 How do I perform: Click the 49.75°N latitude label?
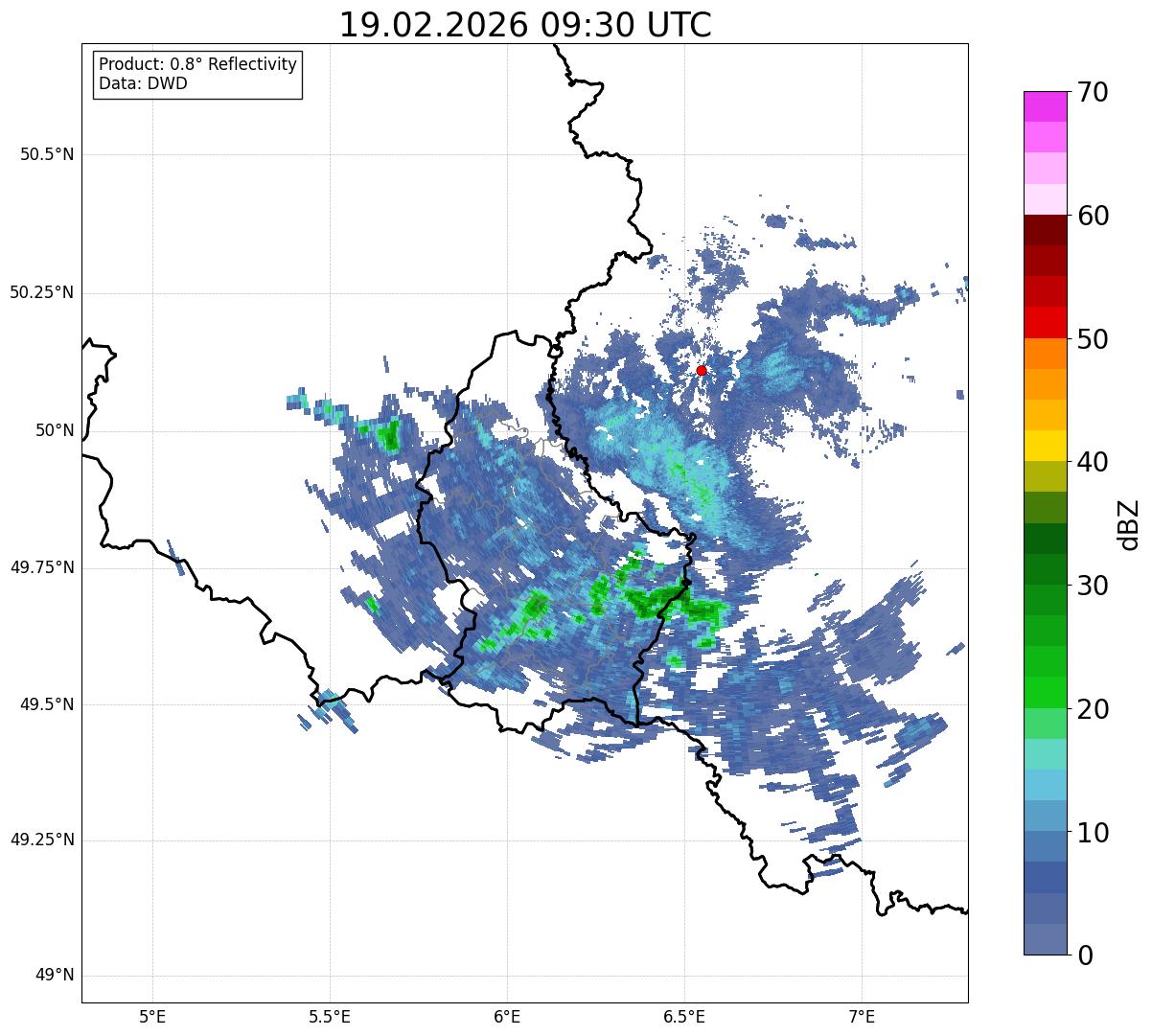[41, 567]
